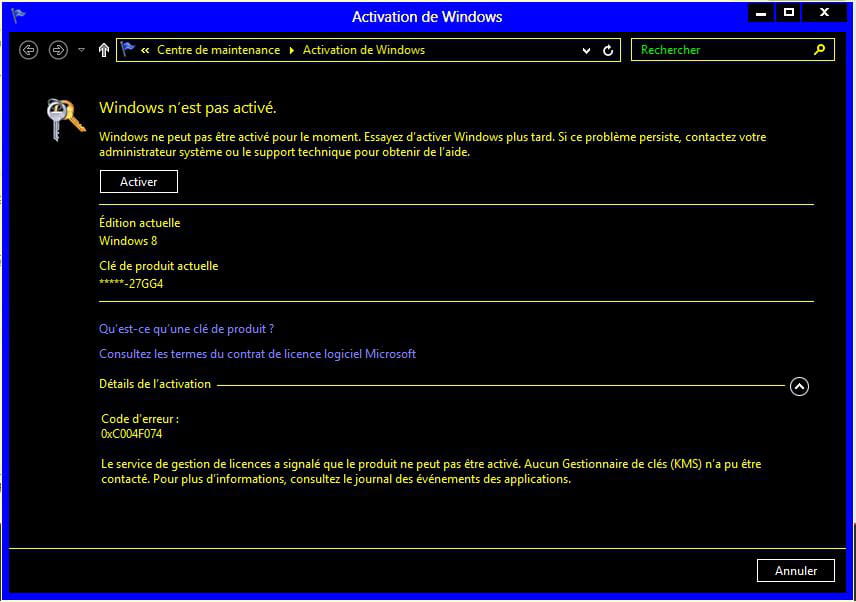Go up one level with the up arrow
This screenshot has width=856, height=602.
[x=104, y=50]
